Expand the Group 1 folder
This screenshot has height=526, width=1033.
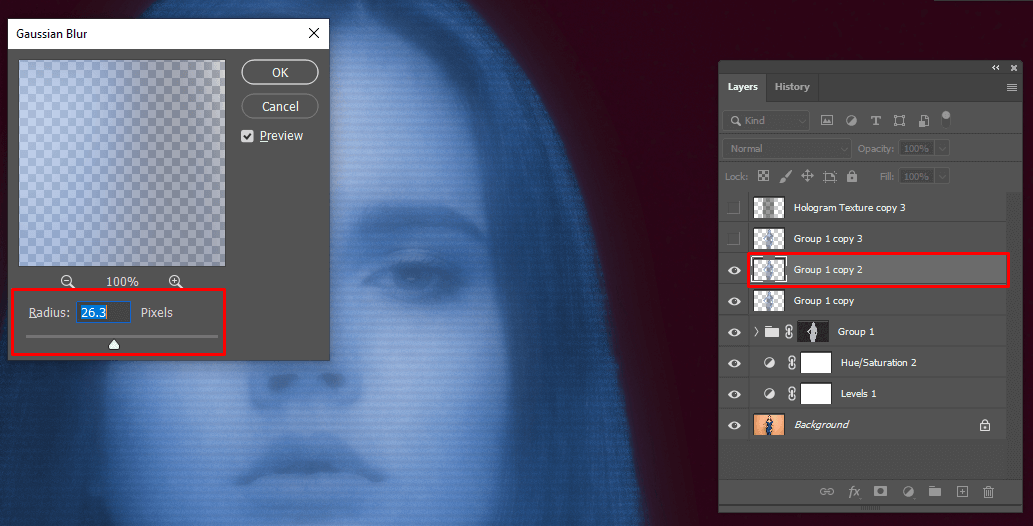click(756, 332)
